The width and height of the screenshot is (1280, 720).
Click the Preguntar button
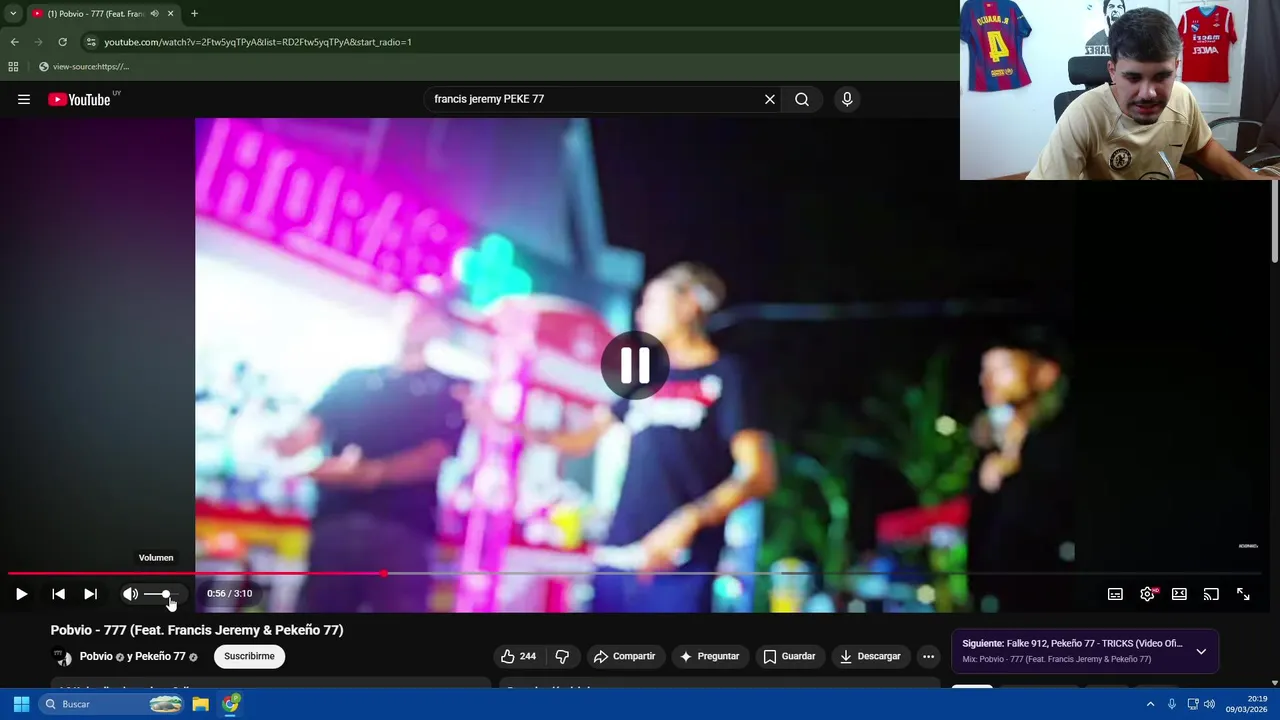pyautogui.click(x=709, y=656)
